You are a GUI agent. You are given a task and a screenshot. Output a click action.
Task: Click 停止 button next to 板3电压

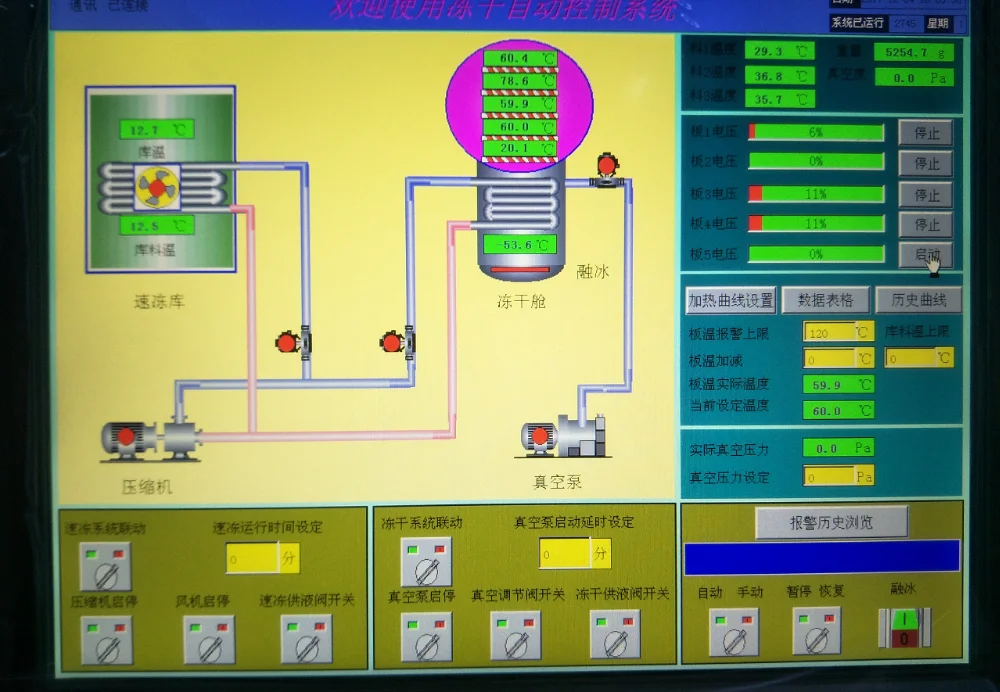point(926,194)
